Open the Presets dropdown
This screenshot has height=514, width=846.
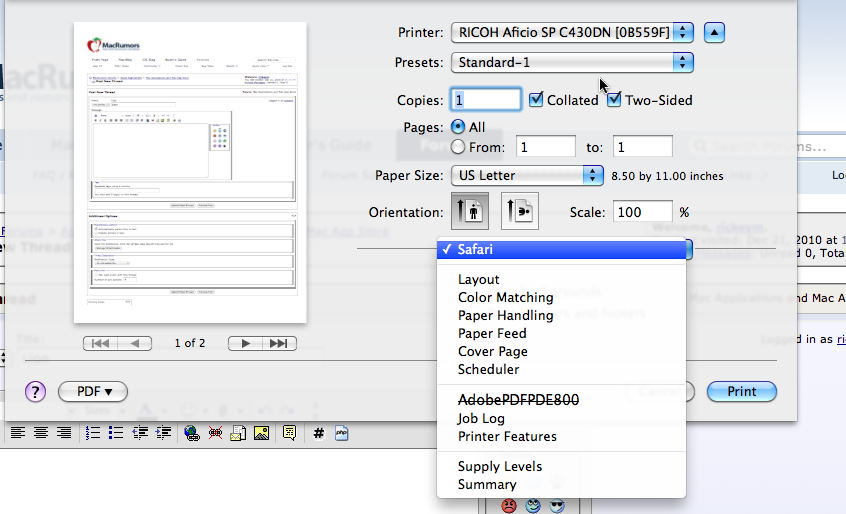point(572,63)
